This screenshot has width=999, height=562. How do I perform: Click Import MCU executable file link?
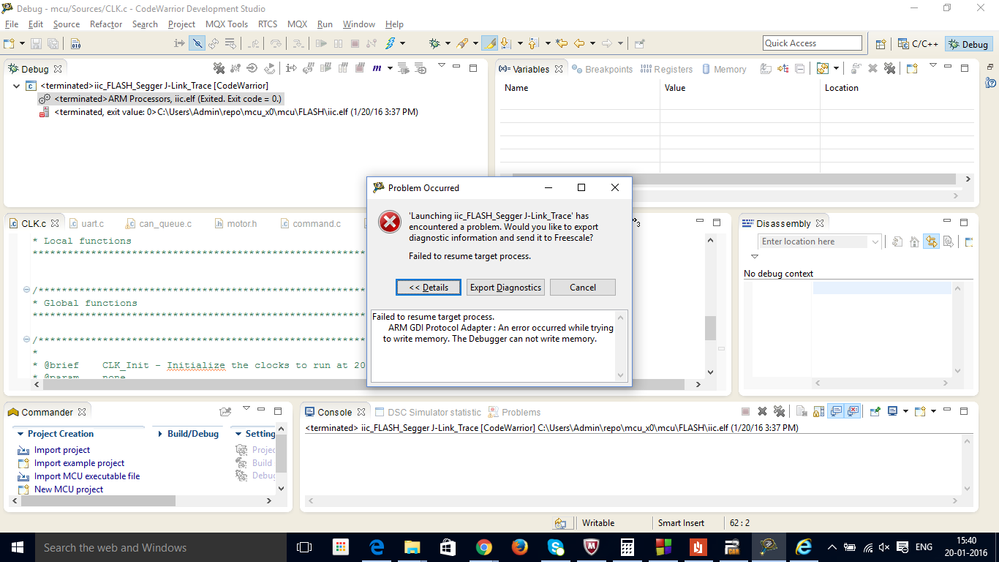(x=87, y=476)
